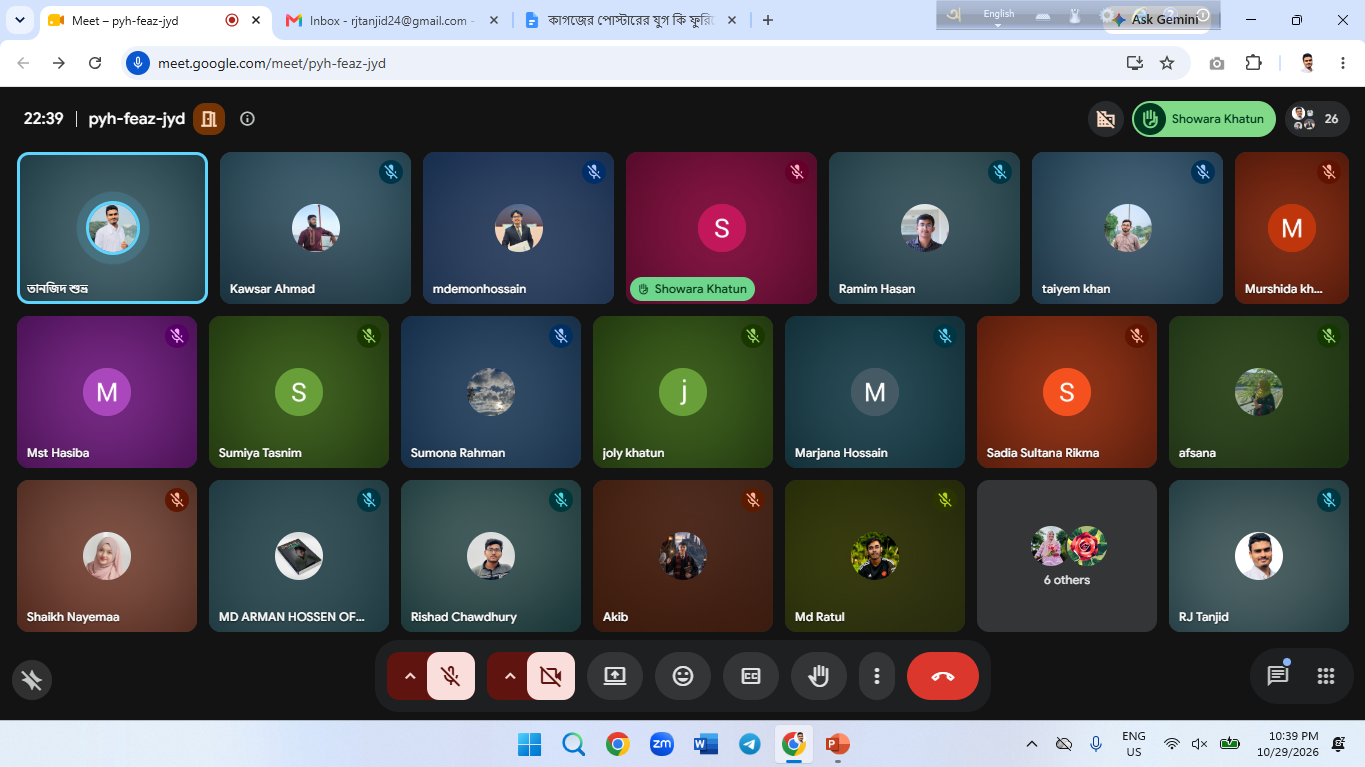Image resolution: width=1365 pixels, height=767 pixels.
Task: Open the meeting tools grid icon
Action: coord(1326,676)
